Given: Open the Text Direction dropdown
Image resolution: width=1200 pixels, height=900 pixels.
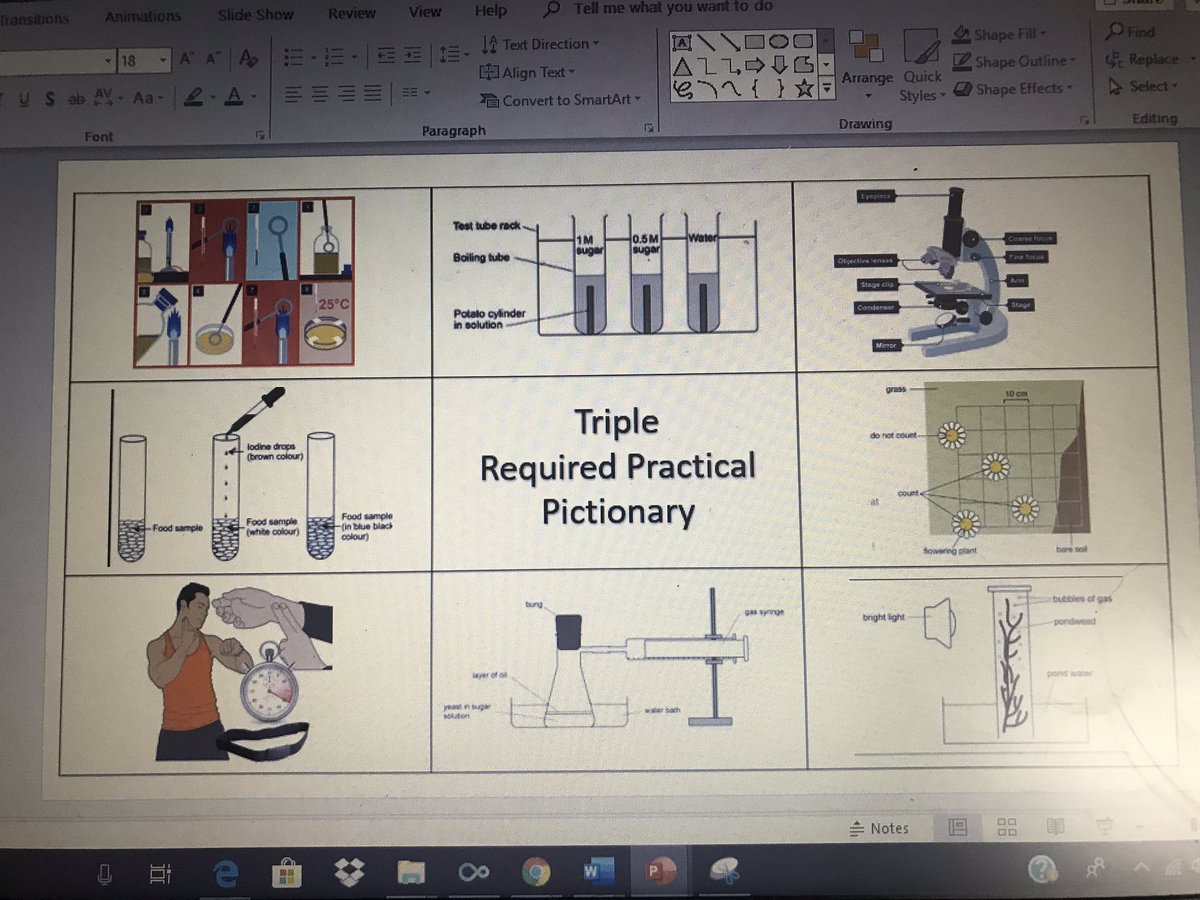Looking at the screenshot, I should pos(540,44).
